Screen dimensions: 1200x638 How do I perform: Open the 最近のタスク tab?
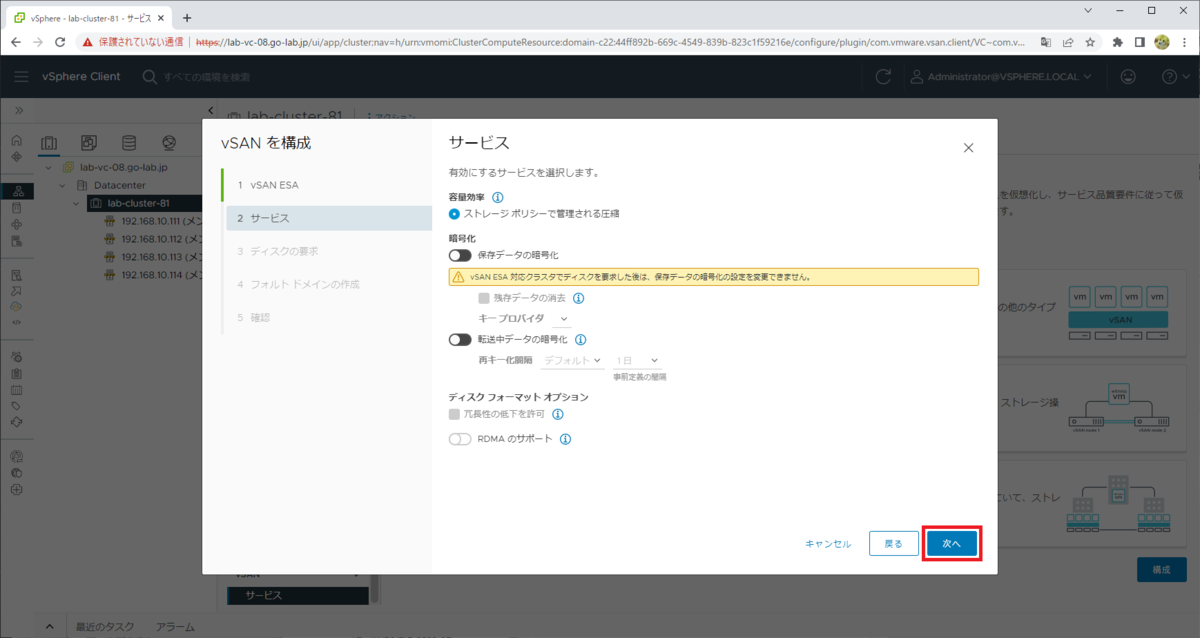click(x=105, y=627)
